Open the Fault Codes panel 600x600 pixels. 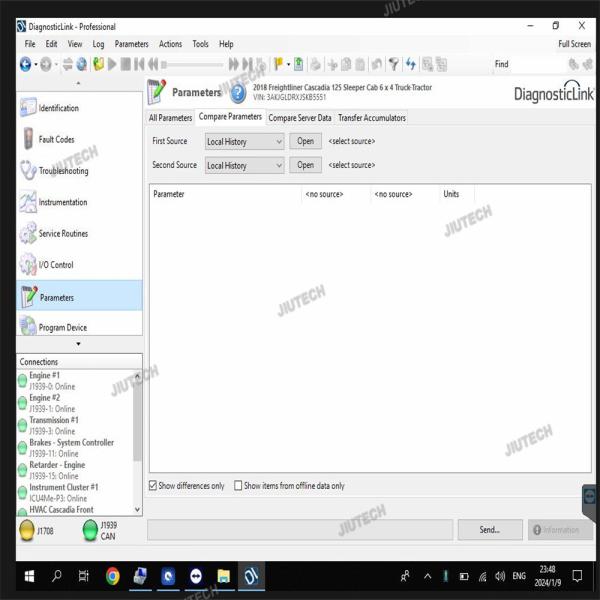[56, 140]
